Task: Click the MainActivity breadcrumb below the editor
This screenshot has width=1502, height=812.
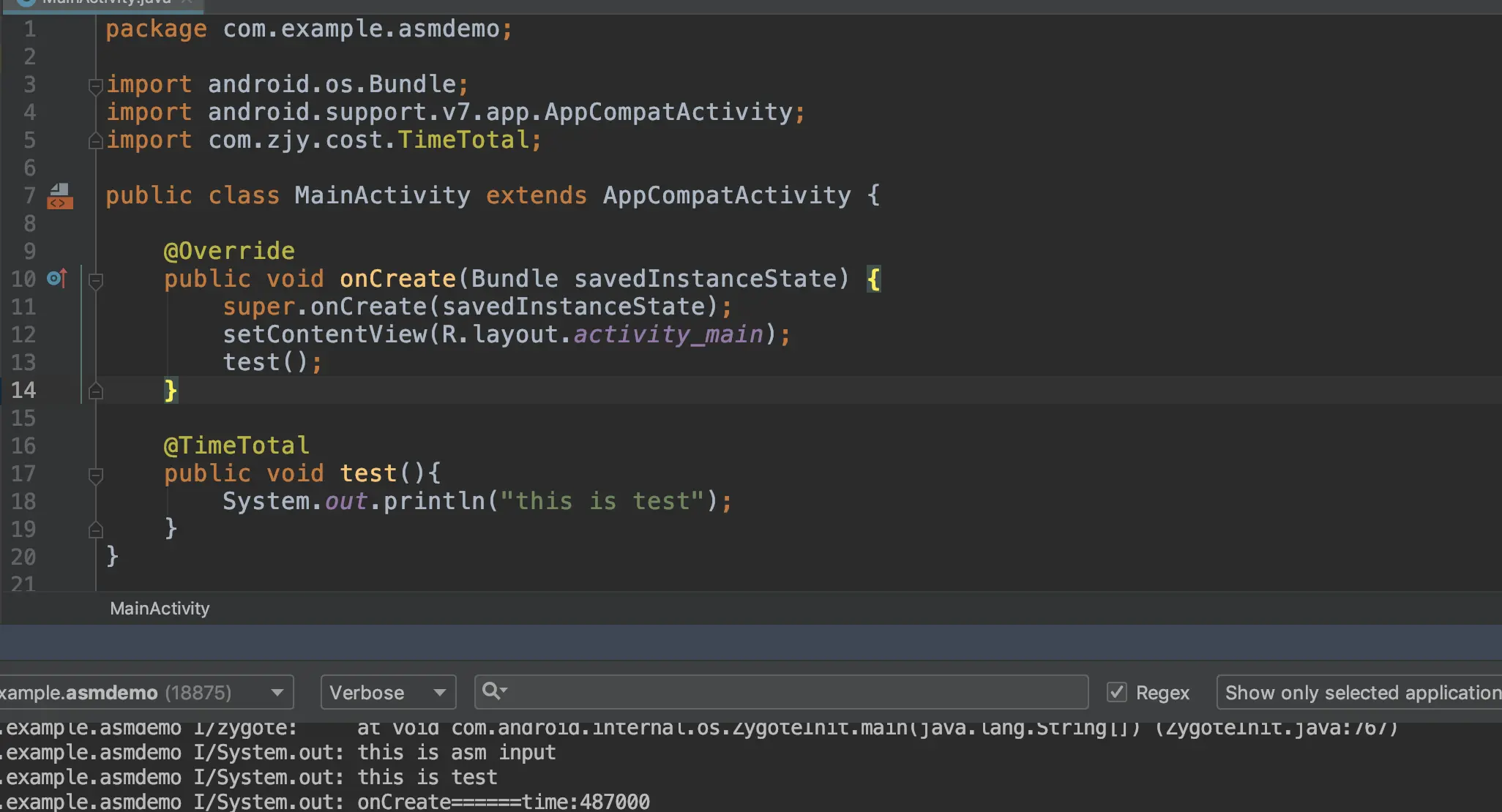Action: 160,609
